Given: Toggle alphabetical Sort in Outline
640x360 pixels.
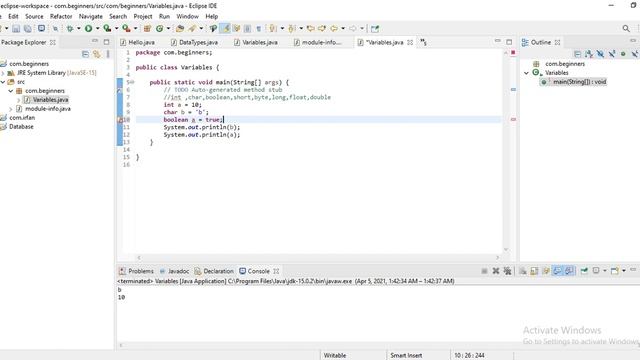Looking at the screenshot, I should point(589,54).
